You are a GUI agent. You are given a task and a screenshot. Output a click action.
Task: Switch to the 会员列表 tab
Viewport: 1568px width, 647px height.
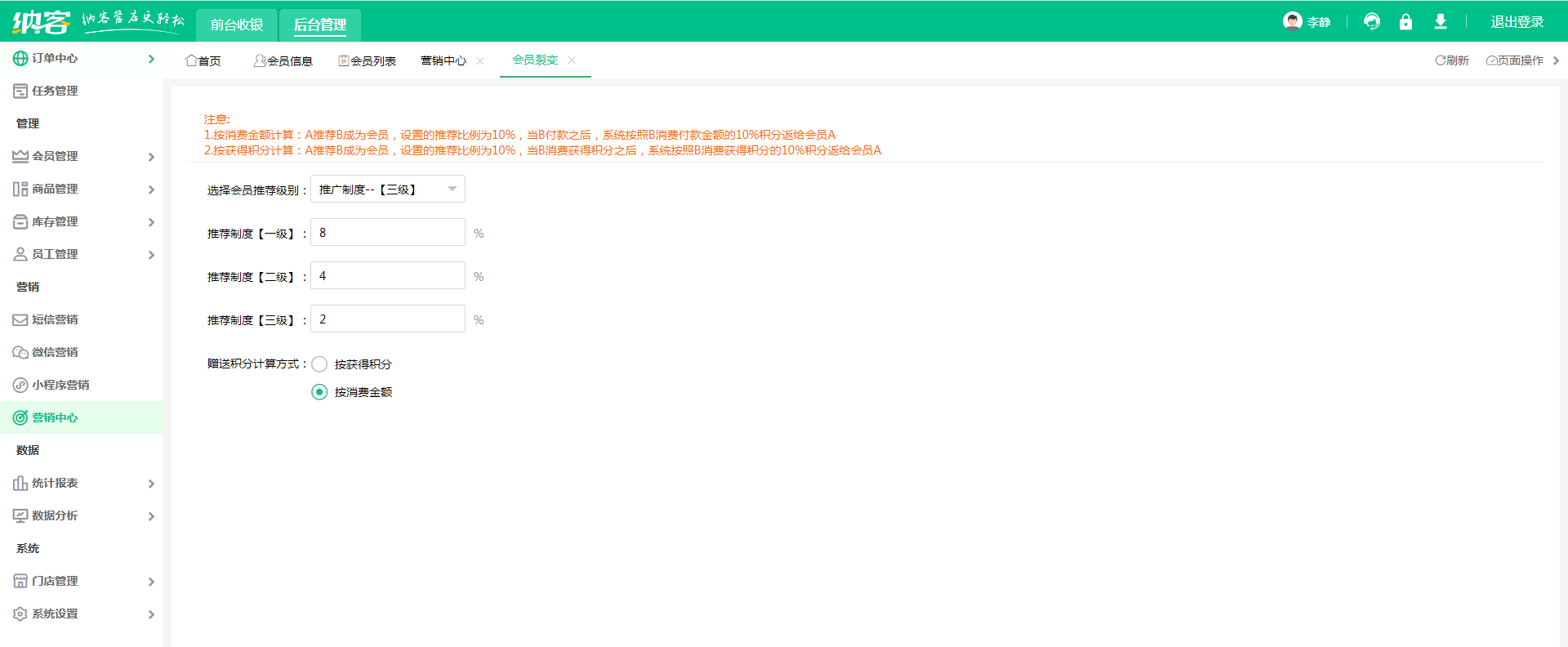click(x=367, y=61)
